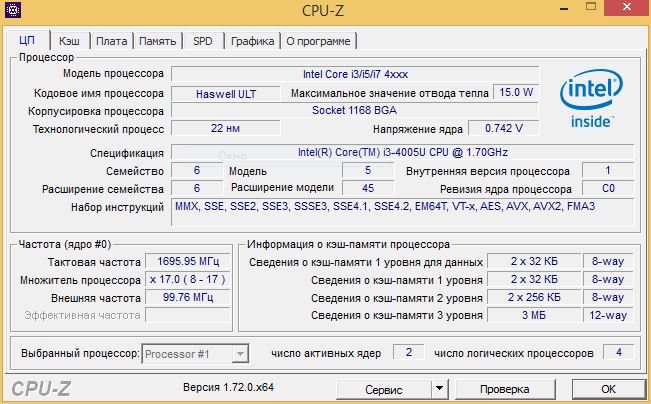This screenshot has height=404, width=651.
Task: Maximize the CPU-Z window
Action: [591, 7]
